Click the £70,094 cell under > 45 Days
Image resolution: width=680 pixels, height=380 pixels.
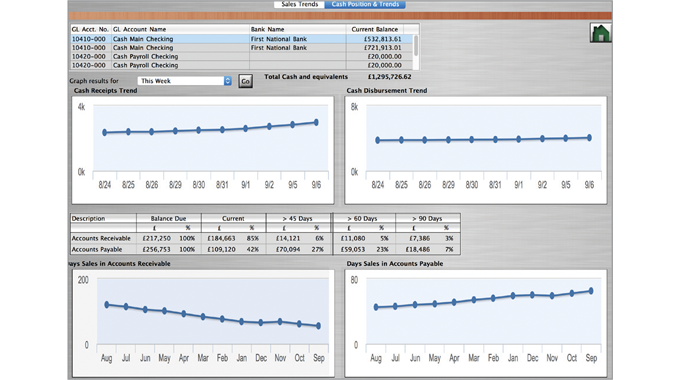pyautogui.click(x=288, y=249)
